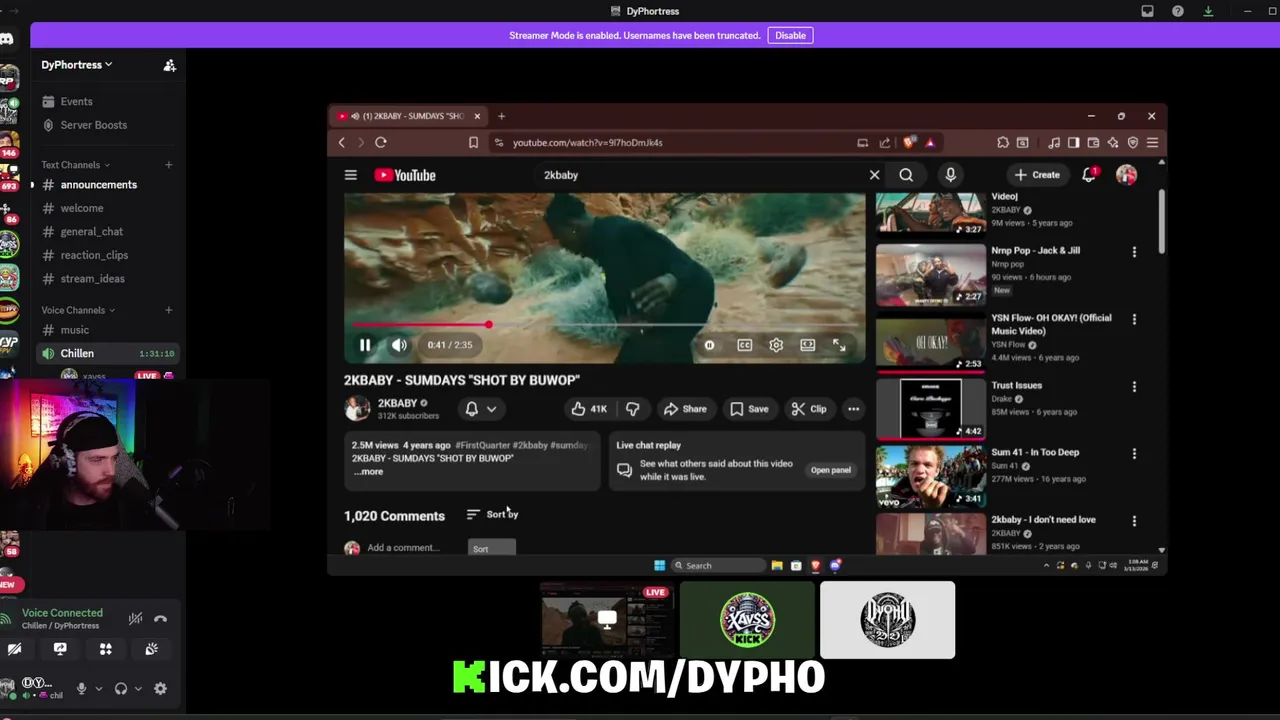
Task: Reload the browser page
Action: pyautogui.click(x=381, y=143)
